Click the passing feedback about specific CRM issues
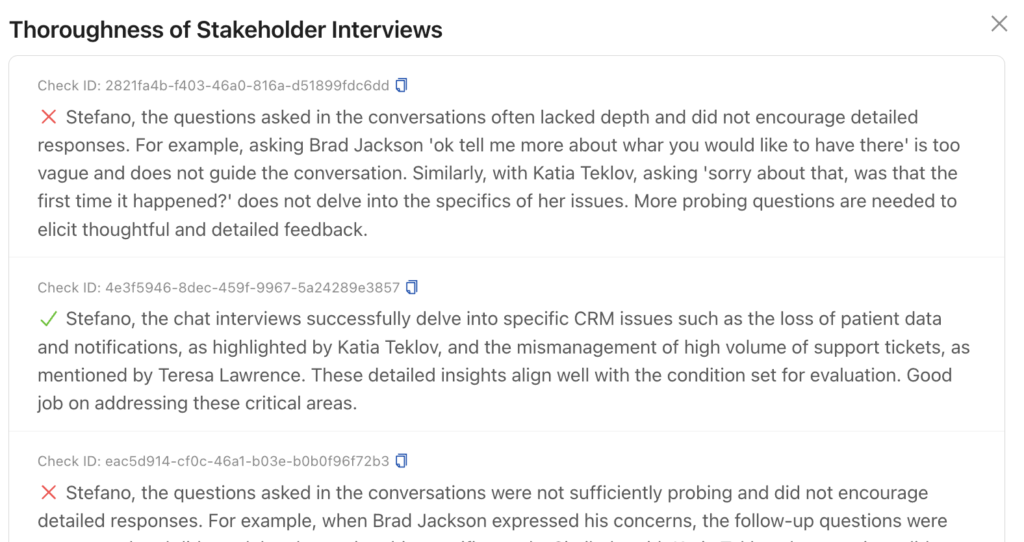This screenshot has width=1024, height=542. pos(500,361)
